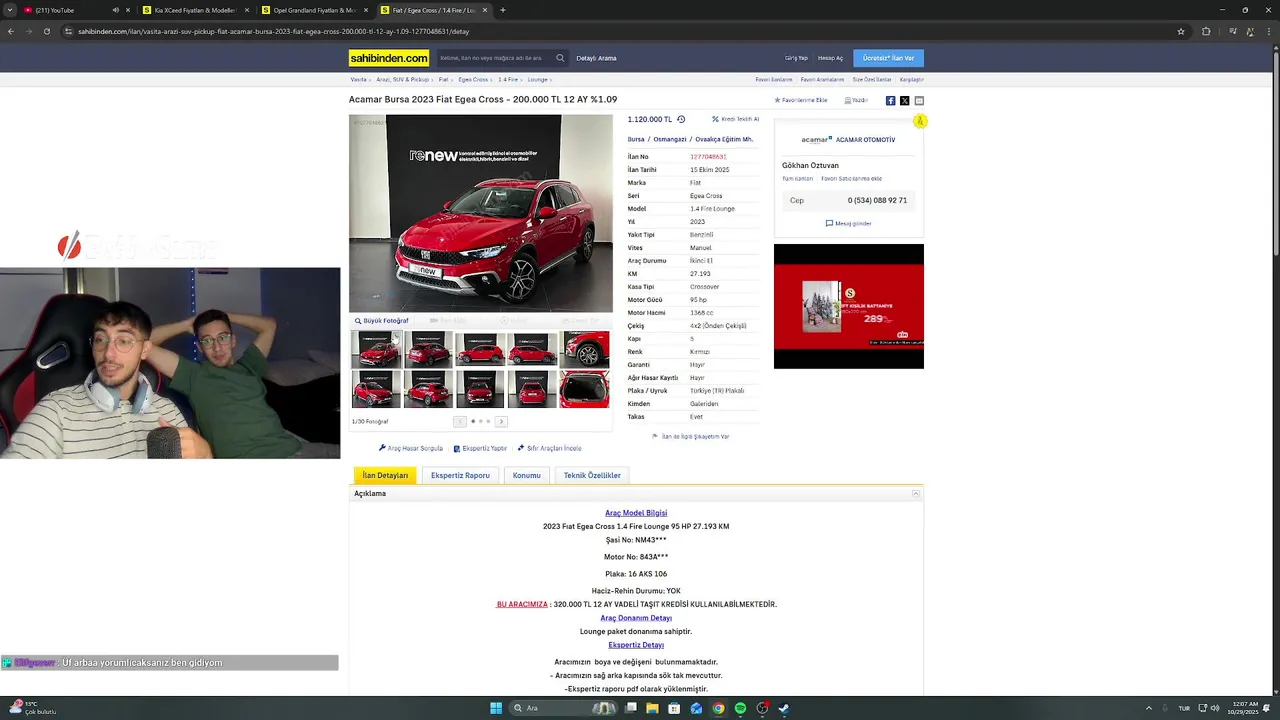1280x720 pixels.
Task: Click price history clock icon
Action: coord(681,119)
